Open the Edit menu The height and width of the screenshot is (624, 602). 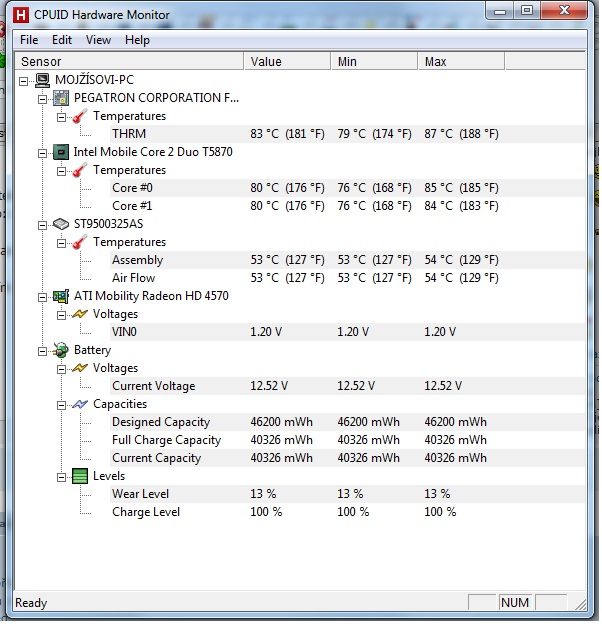62,40
